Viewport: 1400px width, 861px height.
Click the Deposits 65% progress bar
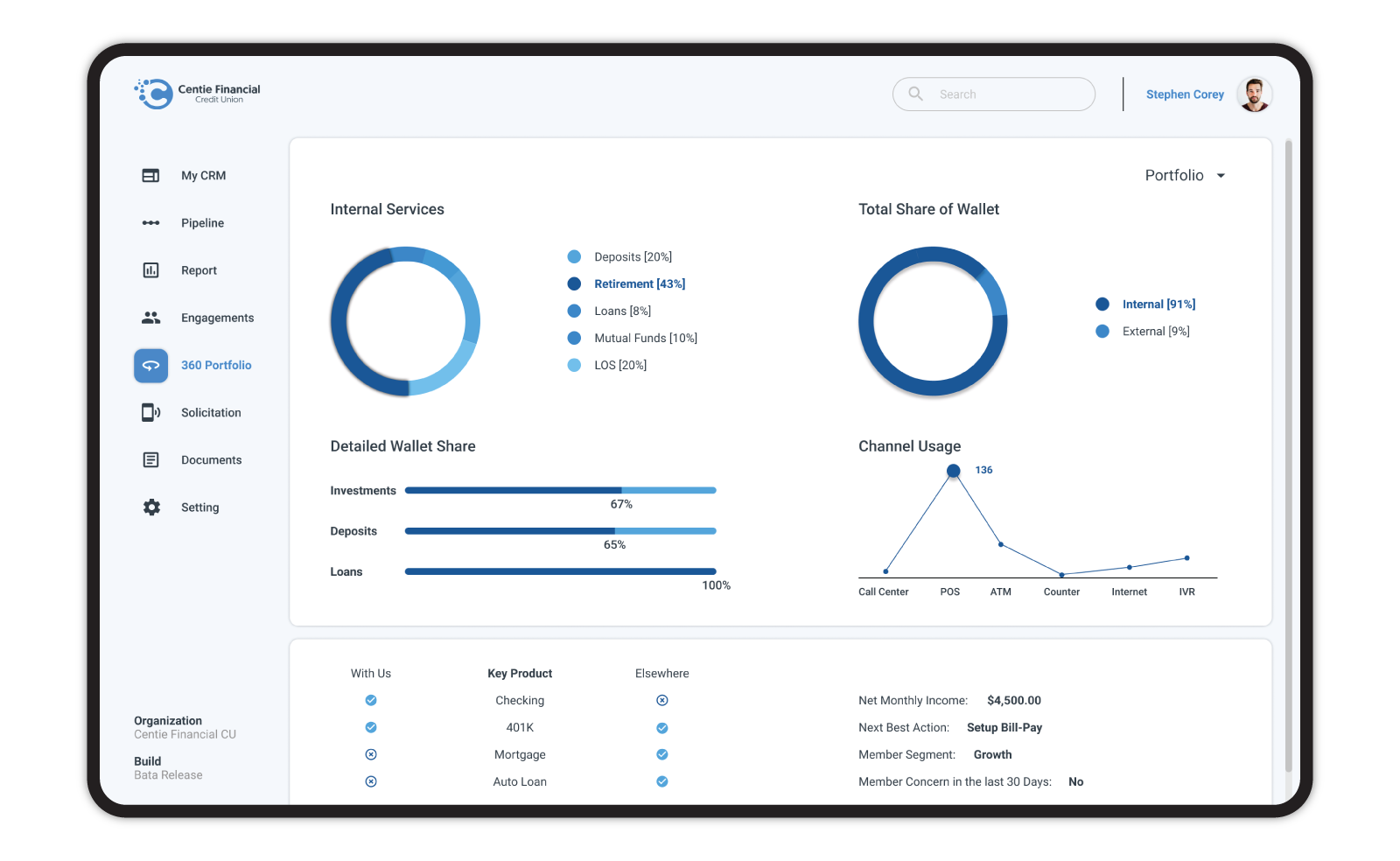(560, 531)
